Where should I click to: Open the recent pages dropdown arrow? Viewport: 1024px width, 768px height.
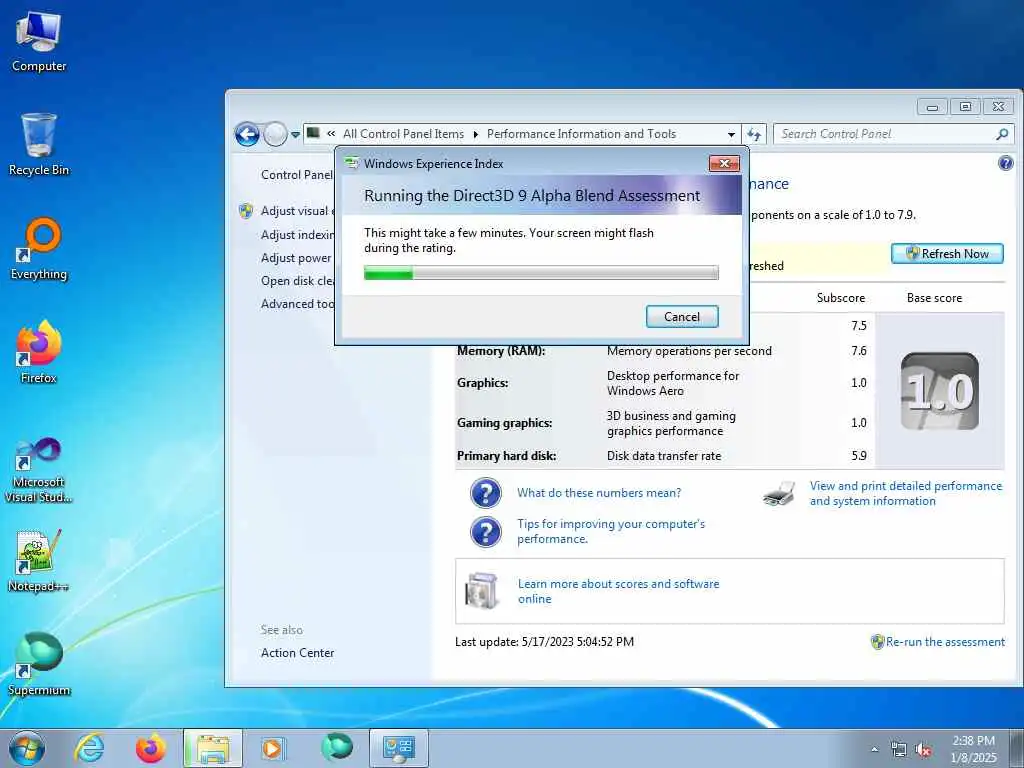(295, 135)
